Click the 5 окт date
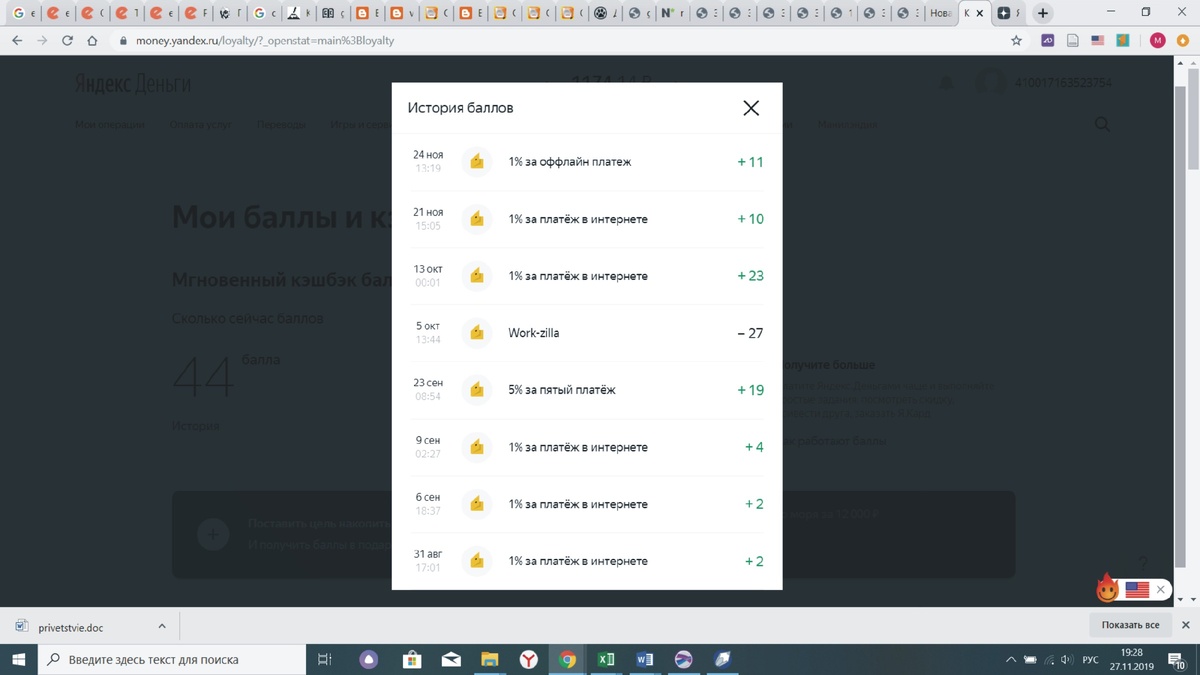Image resolution: width=1200 pixels, height=675 pixels. pyautogui.click(x=428, y=326)
